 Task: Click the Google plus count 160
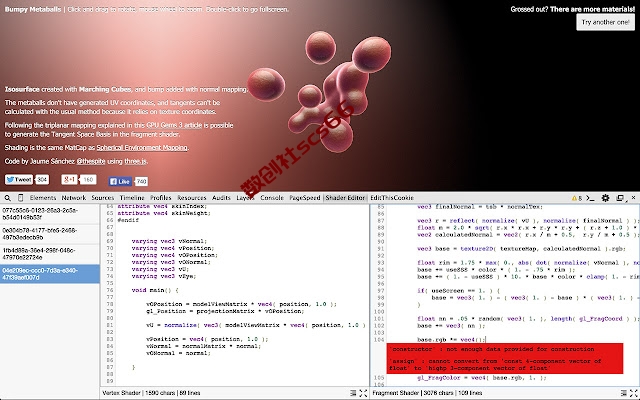[88, 180]
